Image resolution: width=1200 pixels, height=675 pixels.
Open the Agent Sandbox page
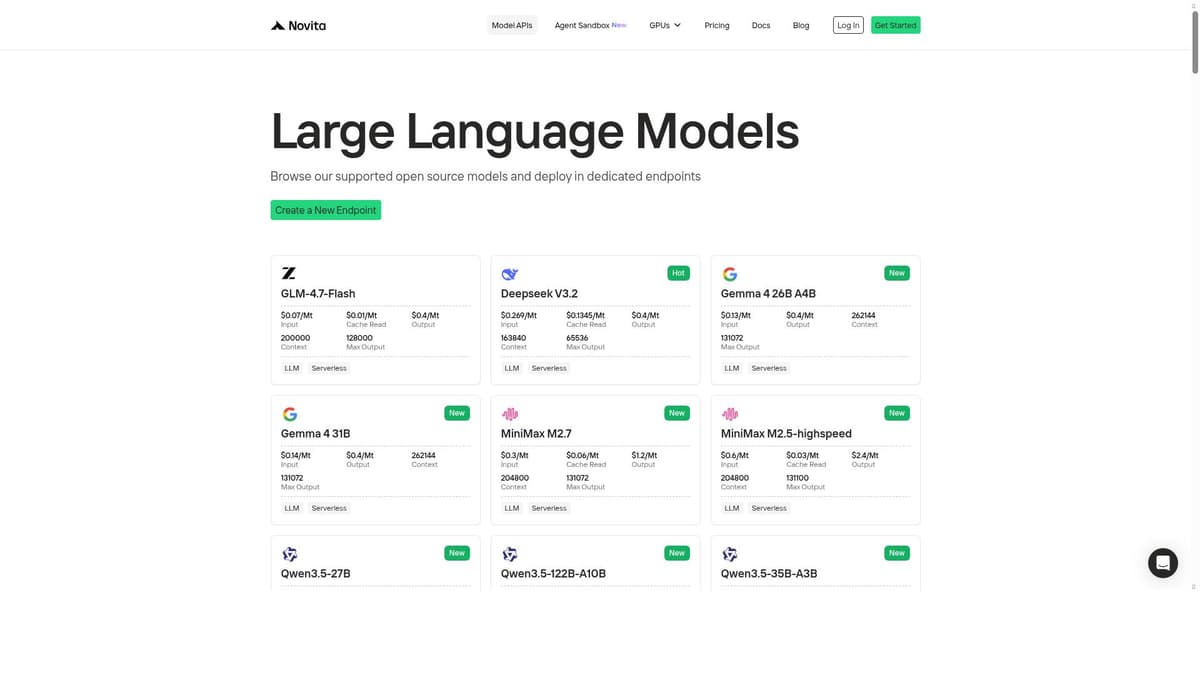(584, 25)
